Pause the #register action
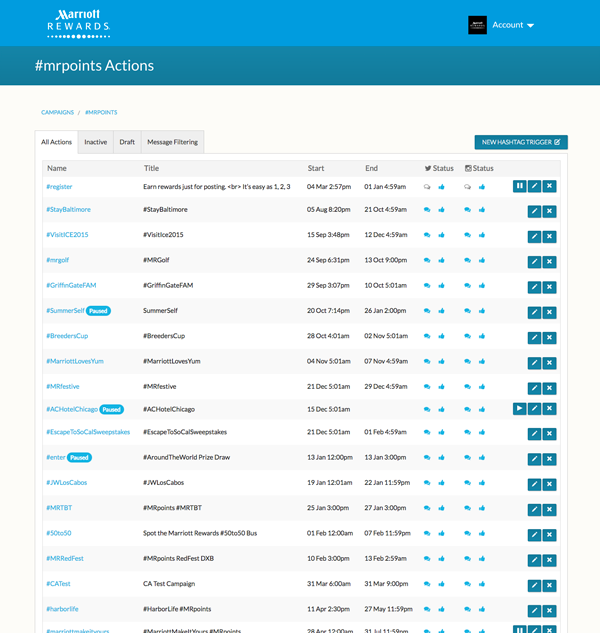This screenshot has height=633, width=600. point(519,186)
